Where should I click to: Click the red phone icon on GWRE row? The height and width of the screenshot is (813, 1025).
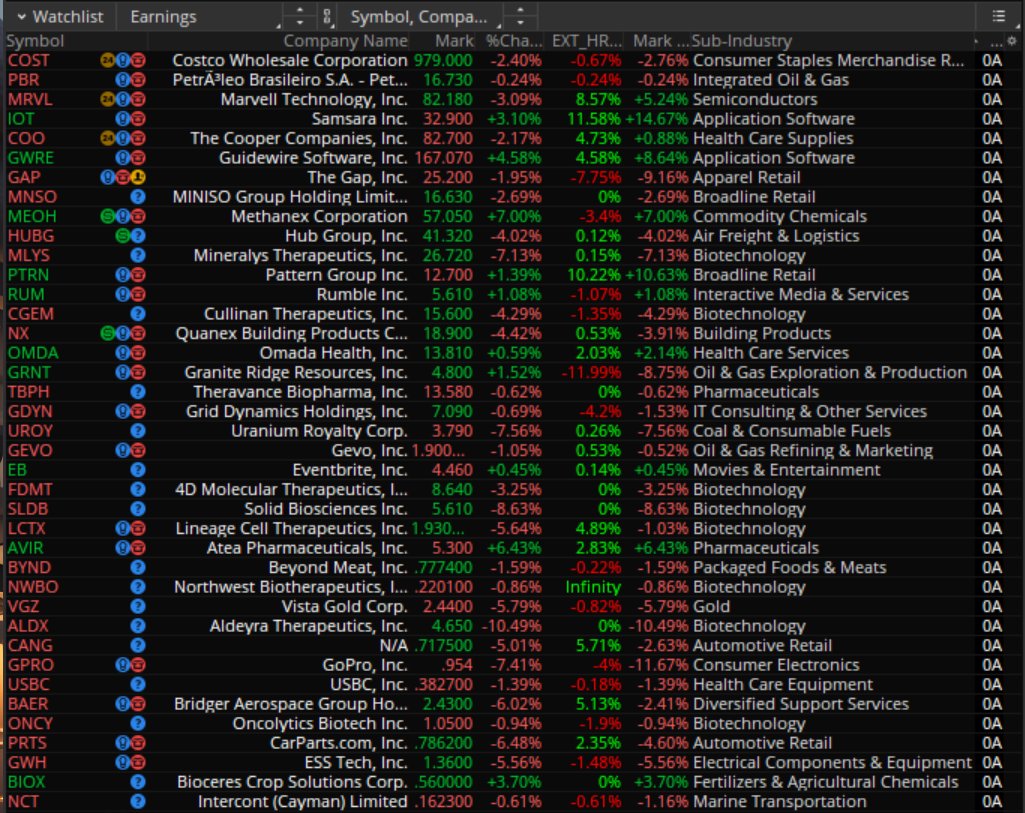pos(138,158)
